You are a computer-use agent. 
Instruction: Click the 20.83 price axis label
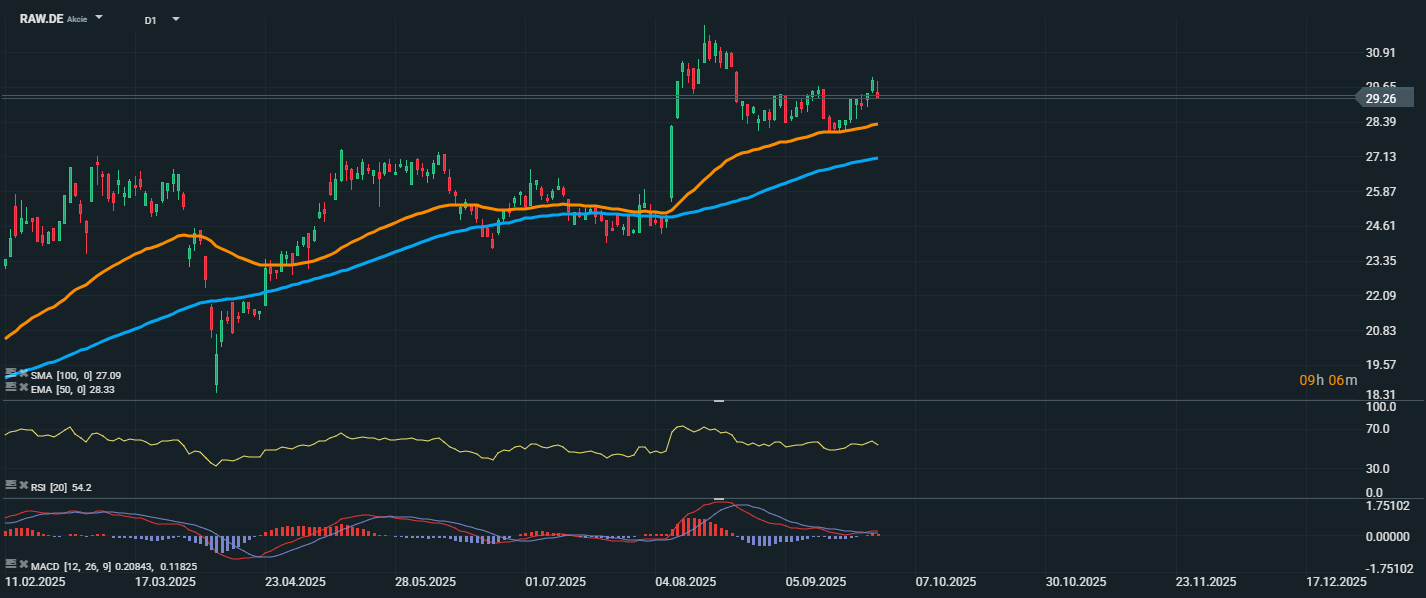[1381, 330]
